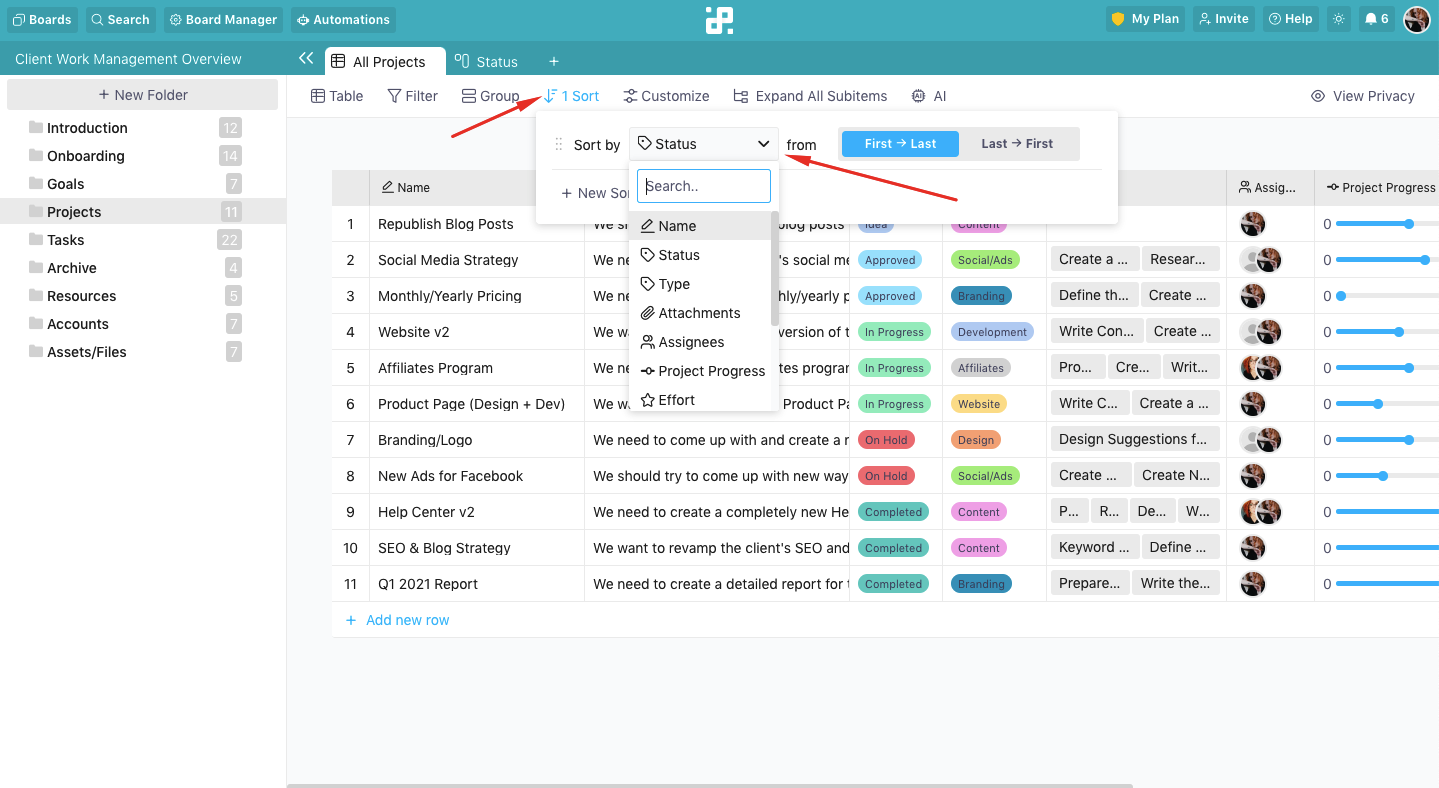Open the Group options
Screen dimensions: 1439x788
click(490, 96)
